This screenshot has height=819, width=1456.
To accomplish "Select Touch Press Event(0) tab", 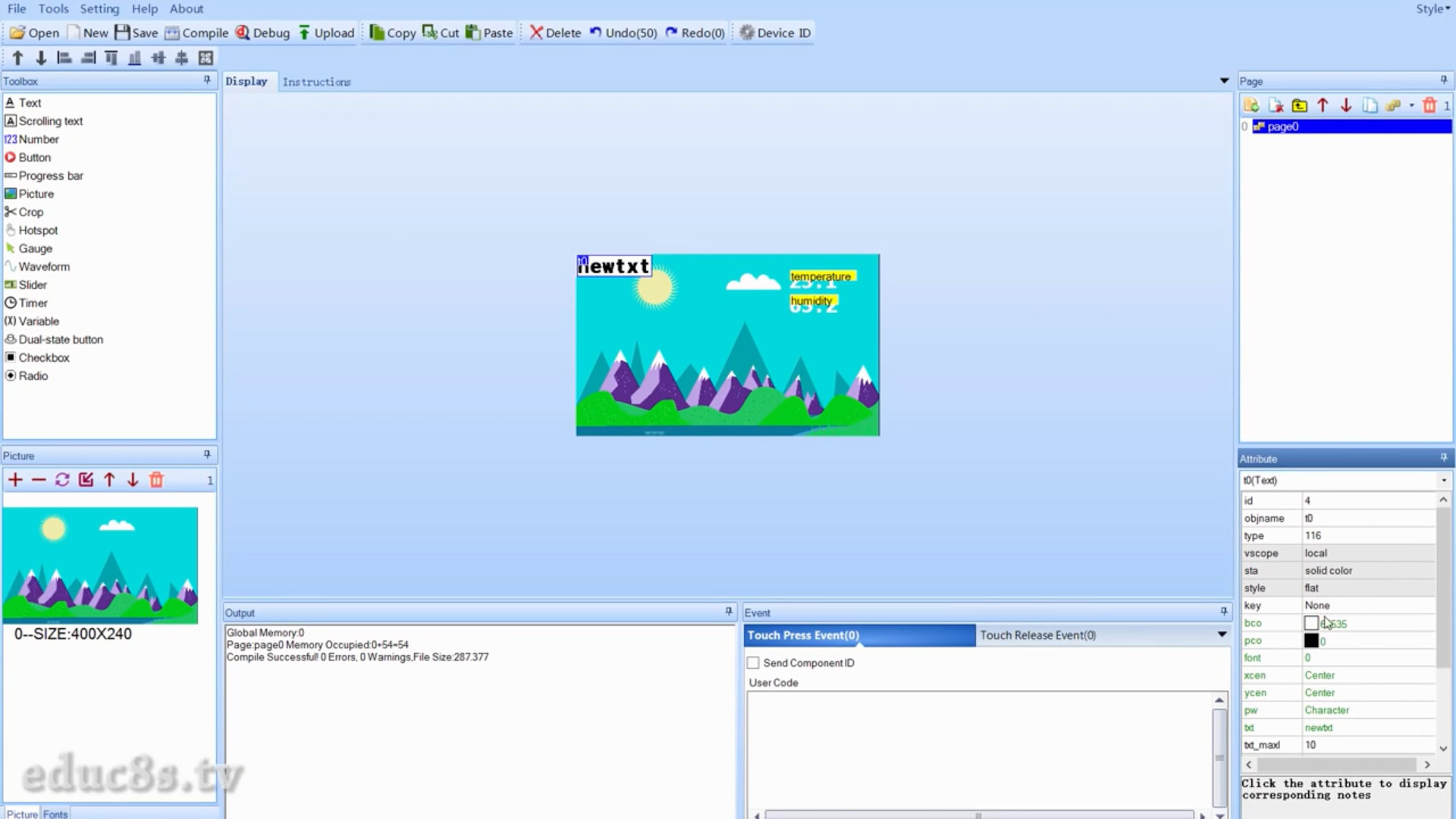I will [x=860, y=635].
